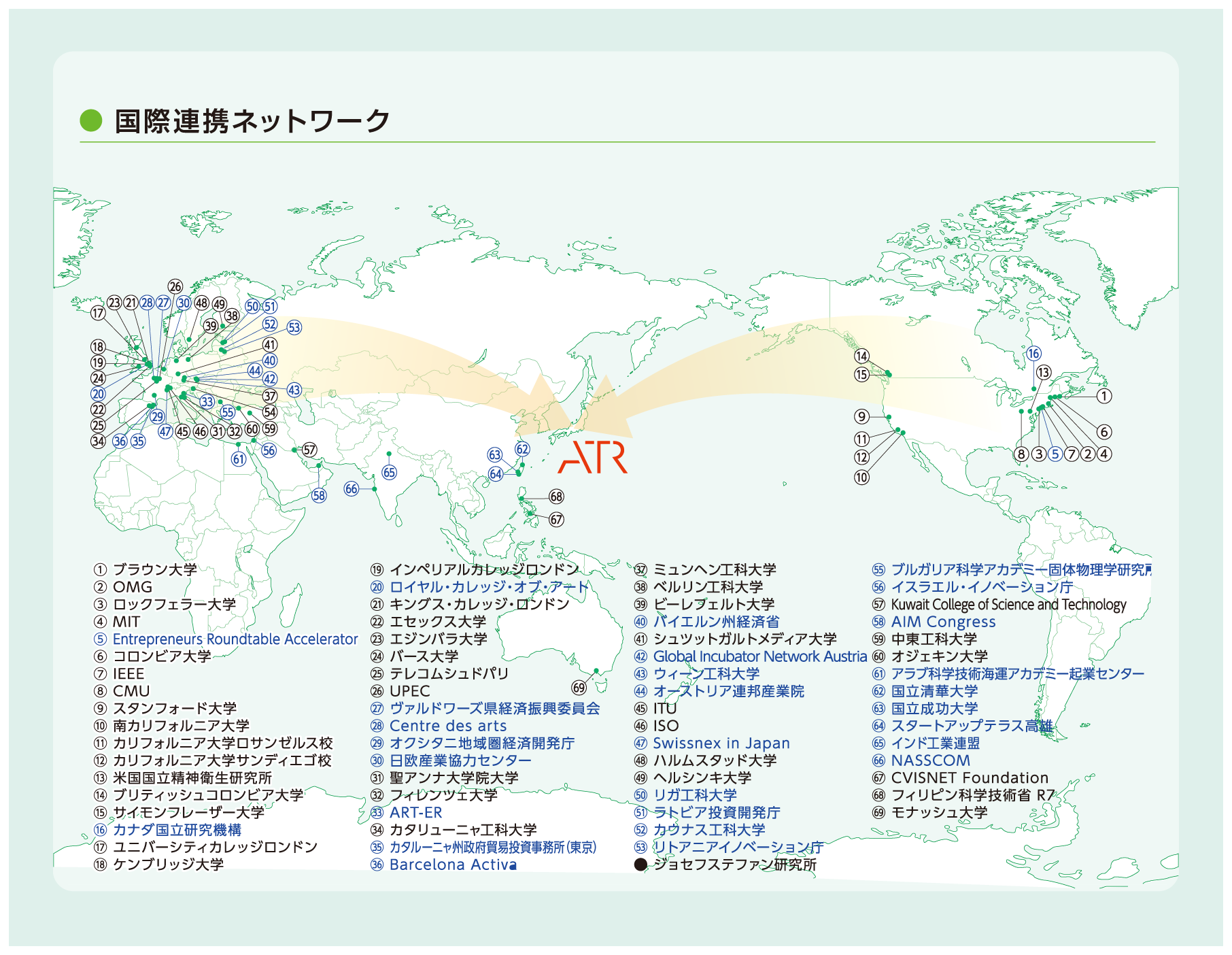The width and height of the screenshot is (1232, 955).
Task: Click circled marker 57 on the map
Action: [309, 450]
